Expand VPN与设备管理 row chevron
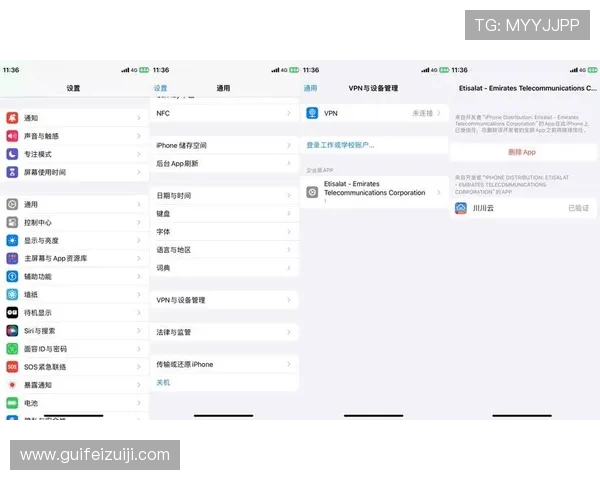The image size is (600, 480). [289, 300]
